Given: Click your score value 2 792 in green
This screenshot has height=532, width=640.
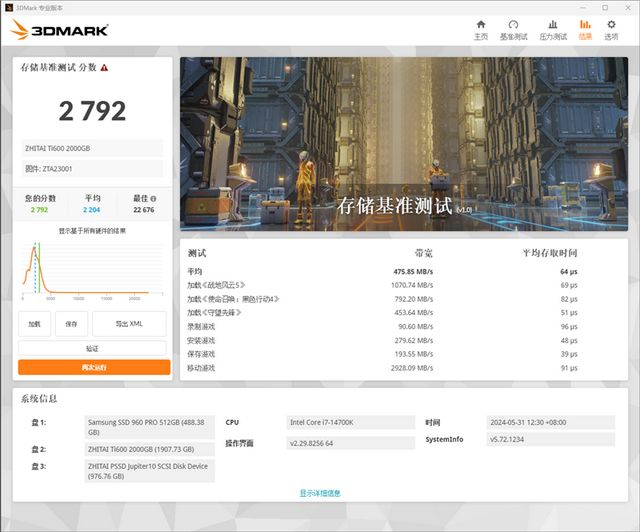Looking at the screenshot, I should (39, 210).
